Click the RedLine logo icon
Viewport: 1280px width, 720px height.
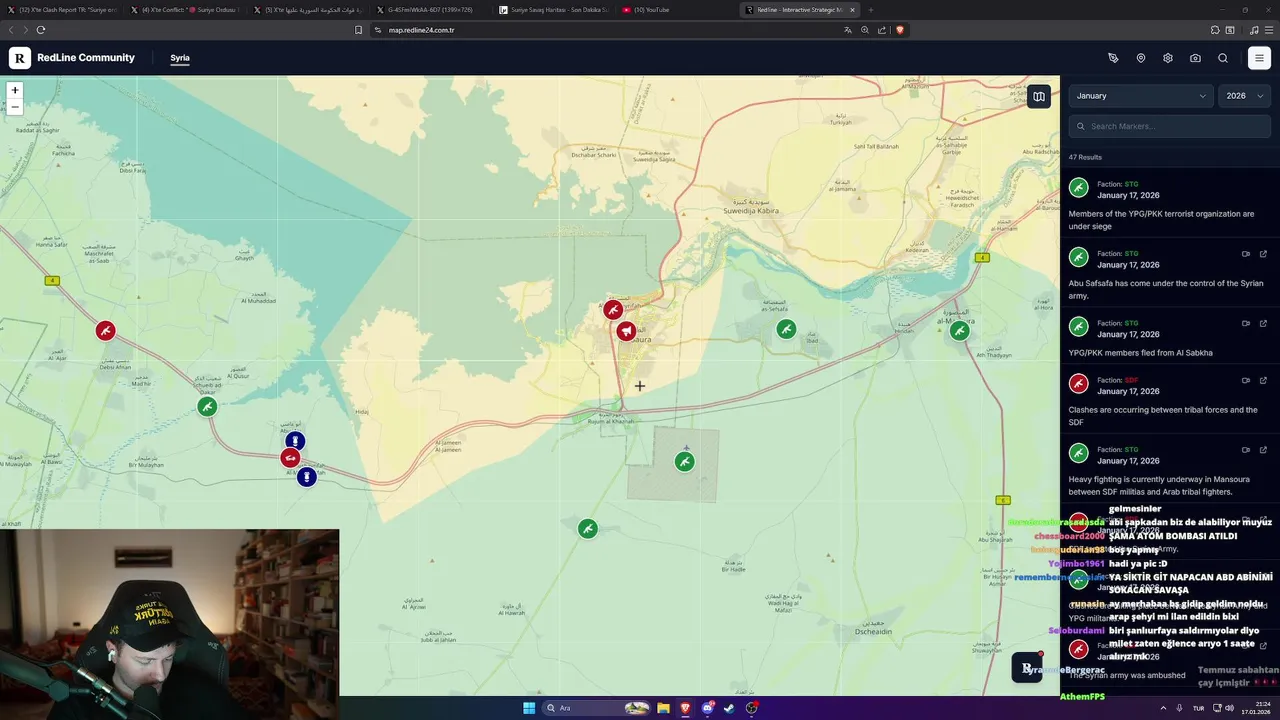pyautogui.click(x=20, y=58)
